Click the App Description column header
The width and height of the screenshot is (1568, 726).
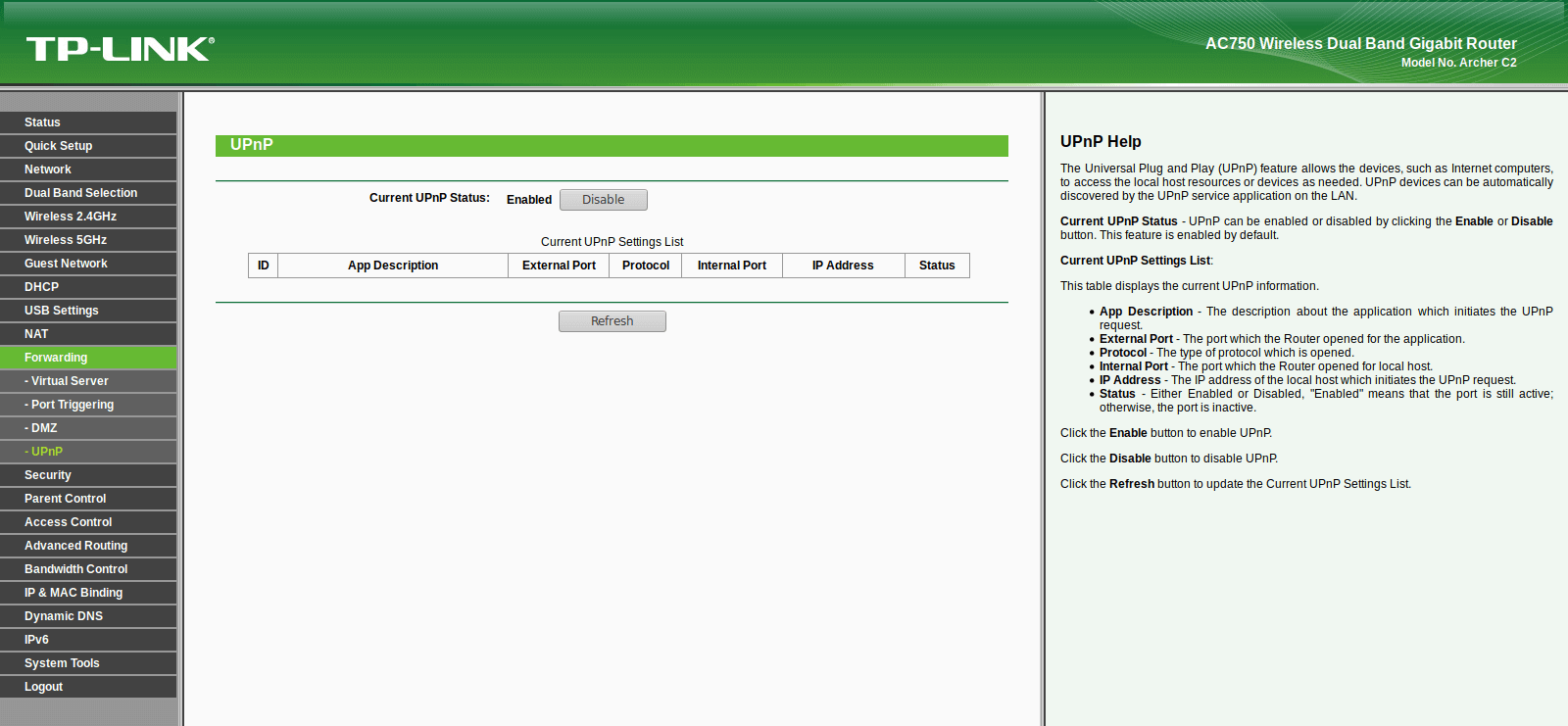click(x=393, y=266)
